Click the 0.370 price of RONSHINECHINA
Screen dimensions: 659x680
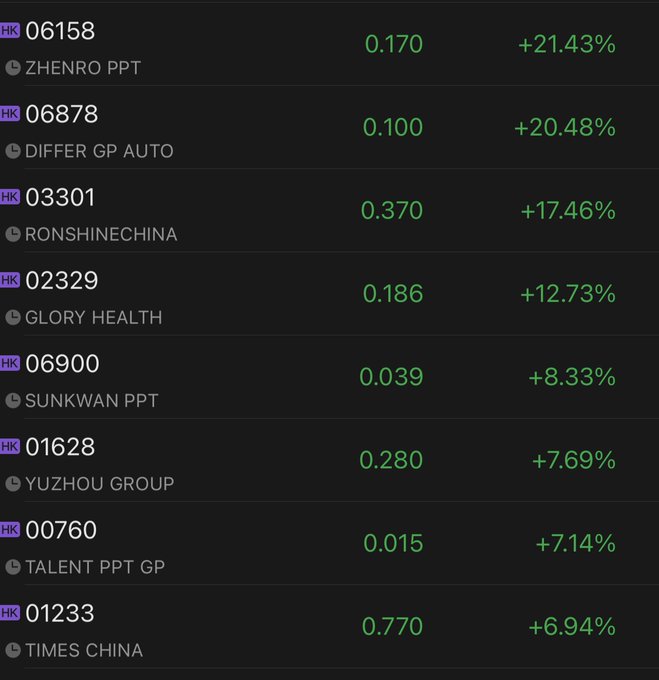[x=392, y=211]
